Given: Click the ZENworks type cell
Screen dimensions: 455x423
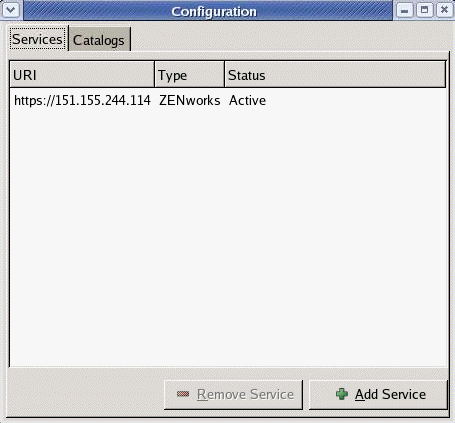Looking at the screenshot, I should point(189,100).
